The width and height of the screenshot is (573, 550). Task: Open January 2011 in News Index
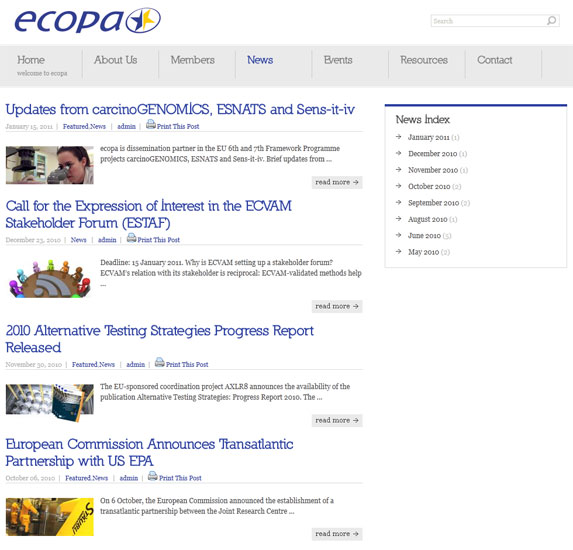point(429,137)
